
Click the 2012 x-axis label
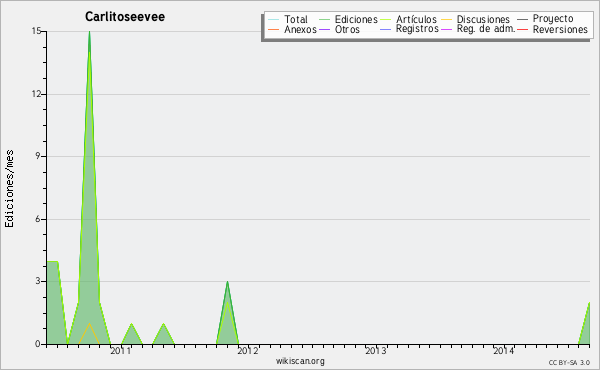[x=248, y=350]
